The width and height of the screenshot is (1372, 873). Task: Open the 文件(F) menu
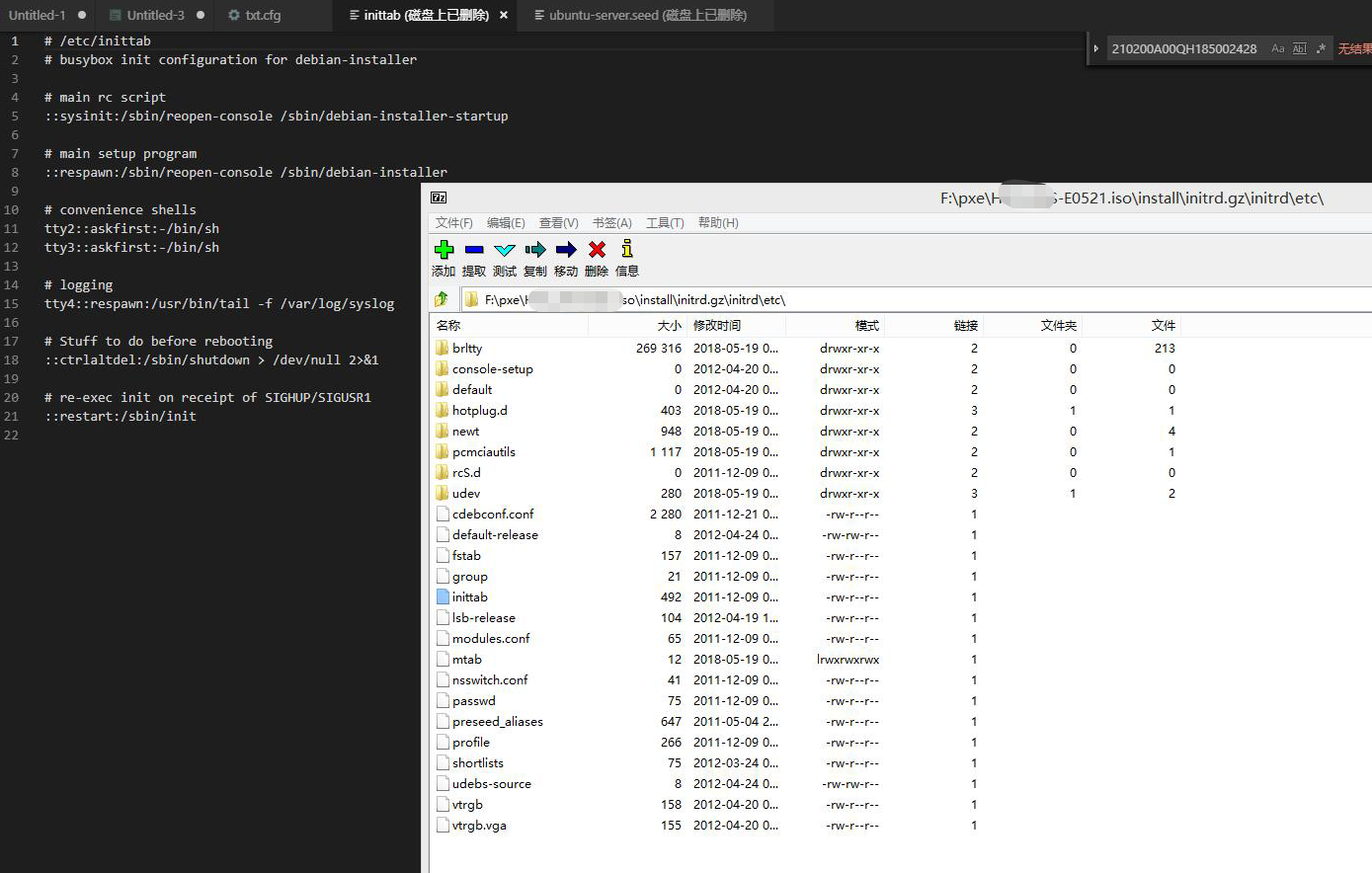(453, 223)
